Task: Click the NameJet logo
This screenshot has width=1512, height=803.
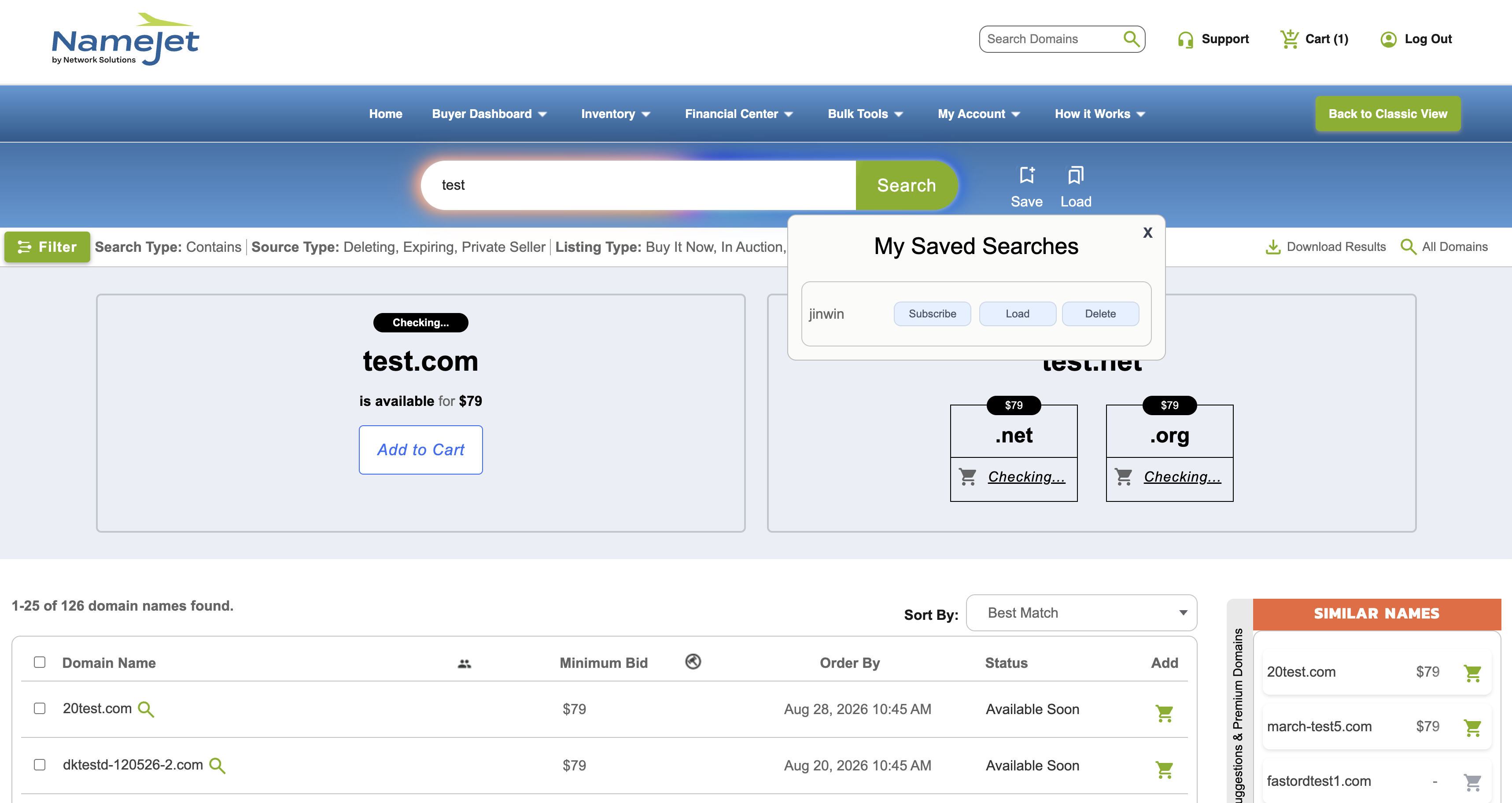Action: coord(125,39)
